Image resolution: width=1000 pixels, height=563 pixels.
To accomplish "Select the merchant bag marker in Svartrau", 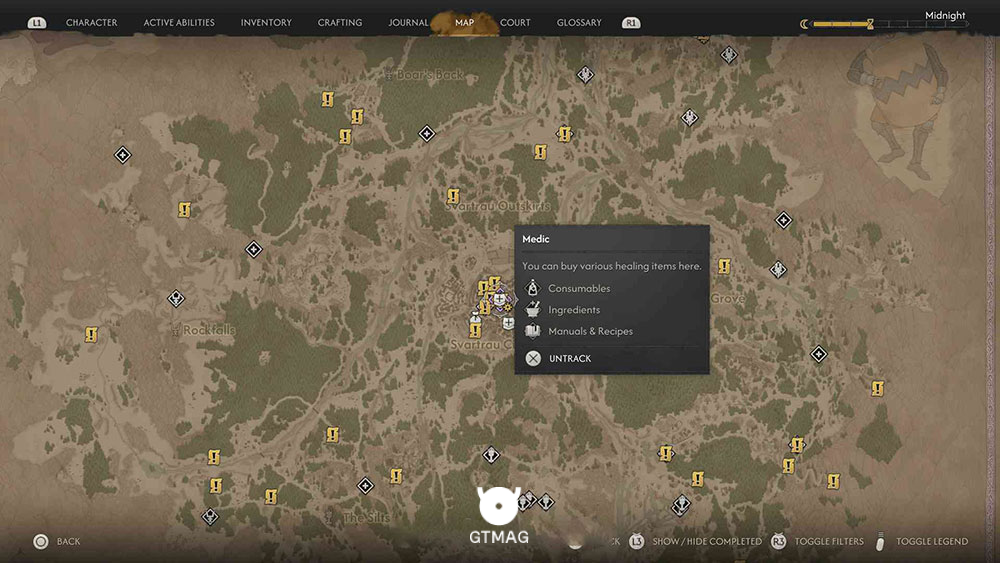I will click(475, 317).
